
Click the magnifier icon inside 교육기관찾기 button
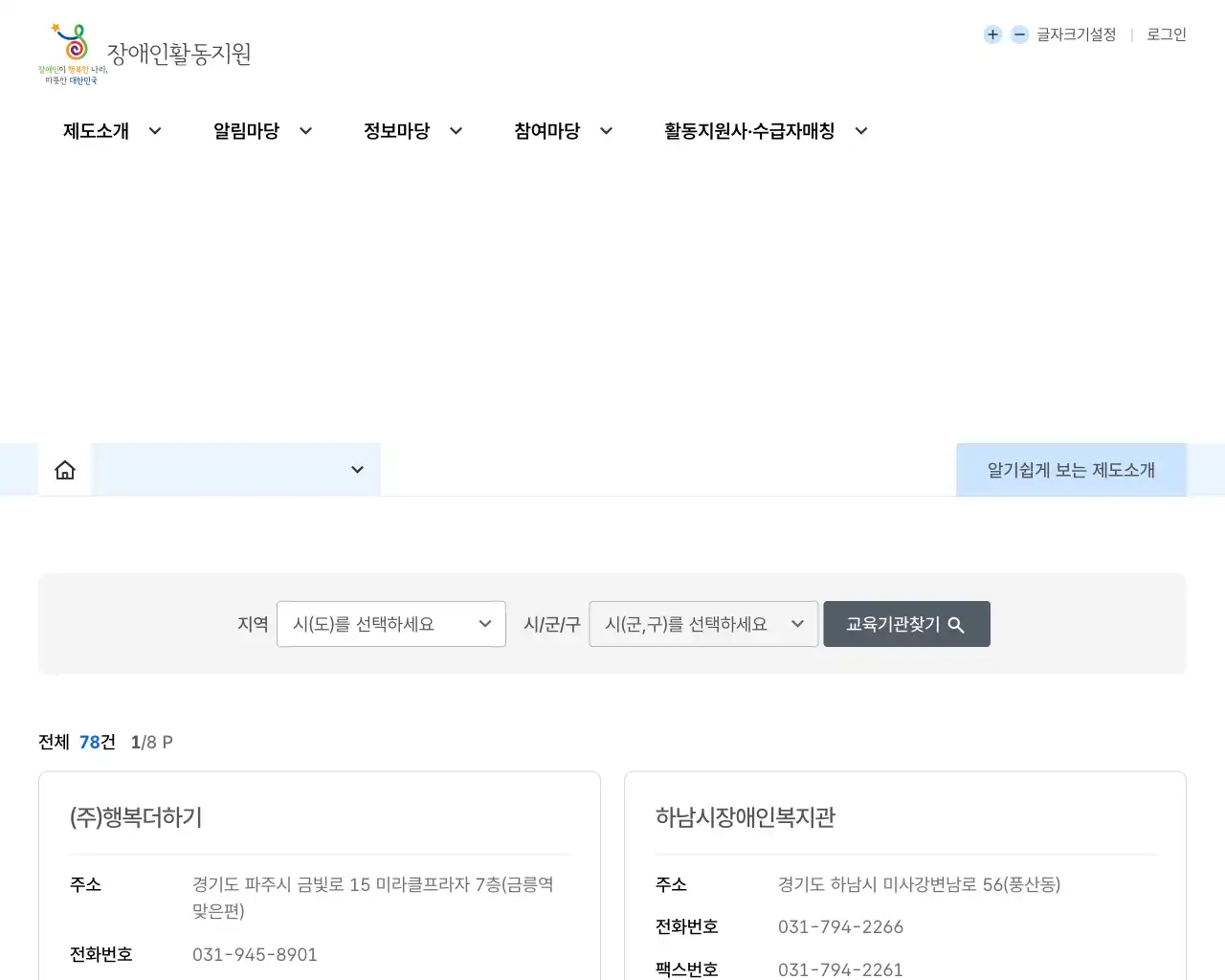[956, 624]
